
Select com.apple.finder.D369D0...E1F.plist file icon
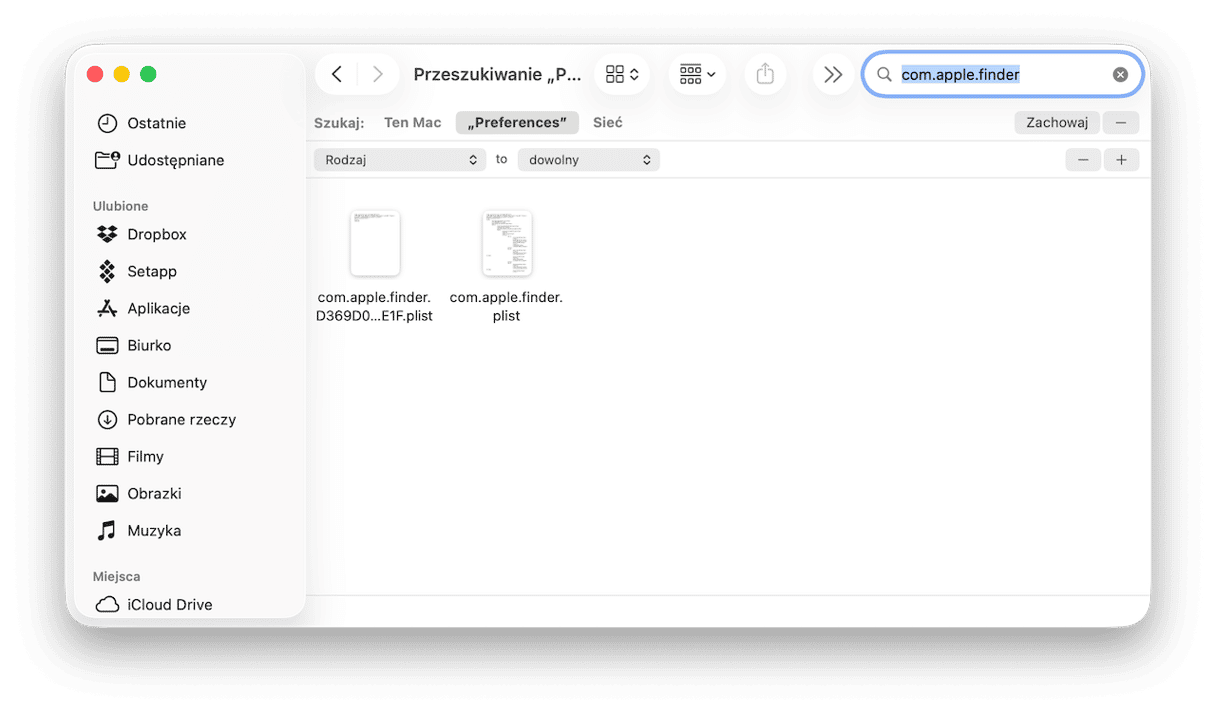[375, 243]
